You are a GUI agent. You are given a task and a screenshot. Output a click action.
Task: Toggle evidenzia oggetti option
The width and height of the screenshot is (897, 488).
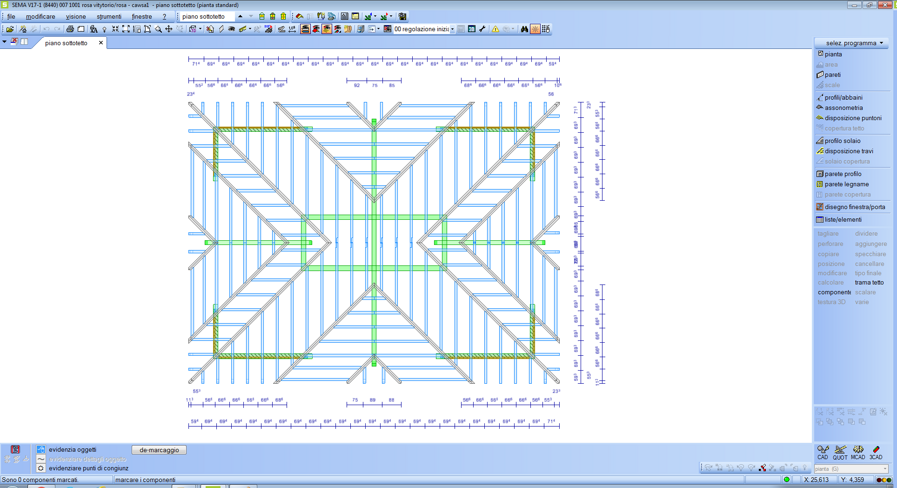(x=72, y=450)
